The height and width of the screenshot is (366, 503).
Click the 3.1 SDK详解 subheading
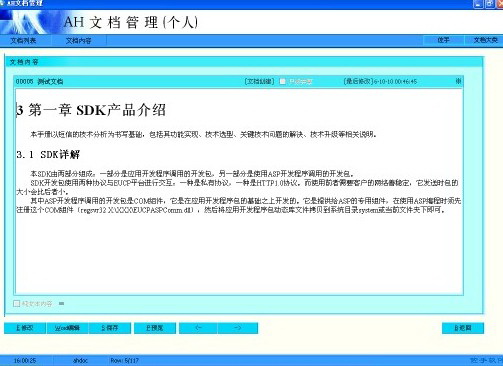coord(48,155)
